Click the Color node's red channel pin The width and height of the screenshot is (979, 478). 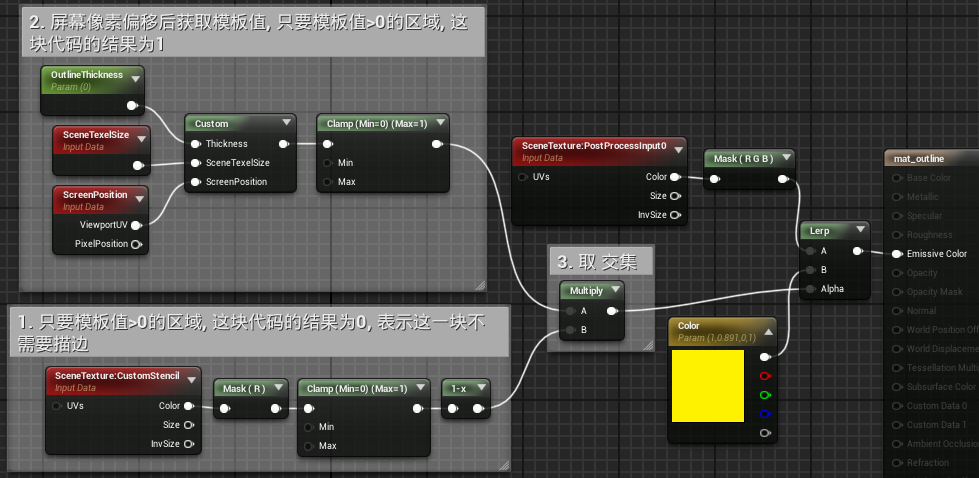click(x=766, y=376)
